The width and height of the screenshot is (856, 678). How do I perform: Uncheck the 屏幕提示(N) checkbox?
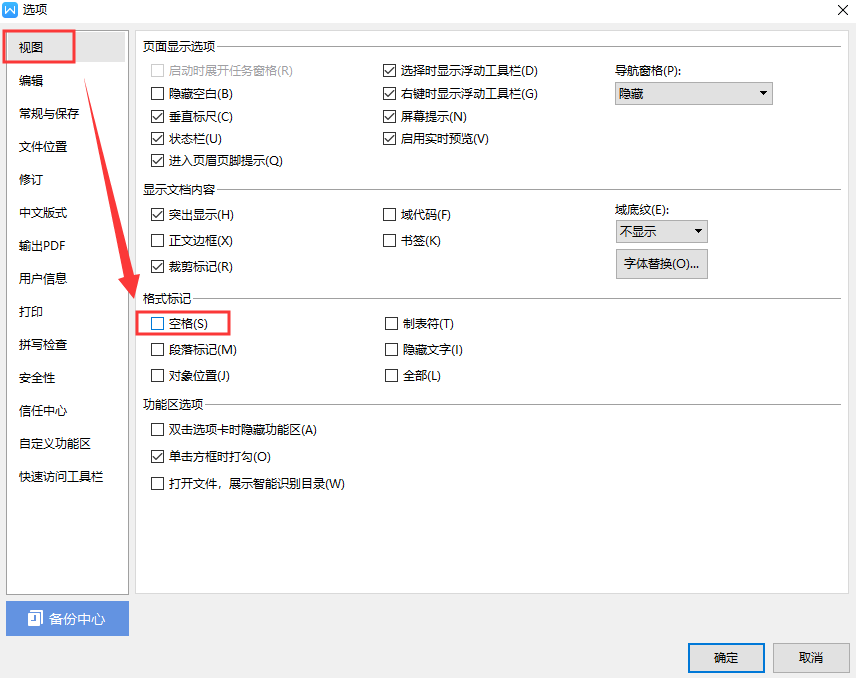389,117
